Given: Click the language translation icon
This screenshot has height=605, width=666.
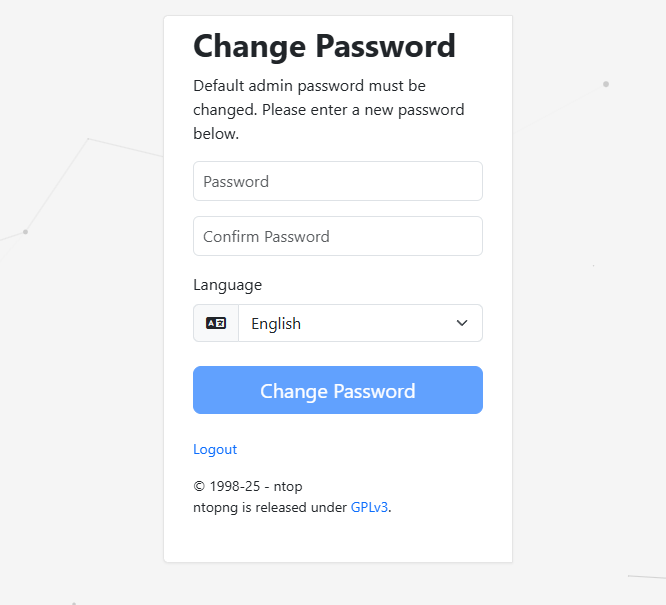Looking at the screenshot, I should click(216, 323).
